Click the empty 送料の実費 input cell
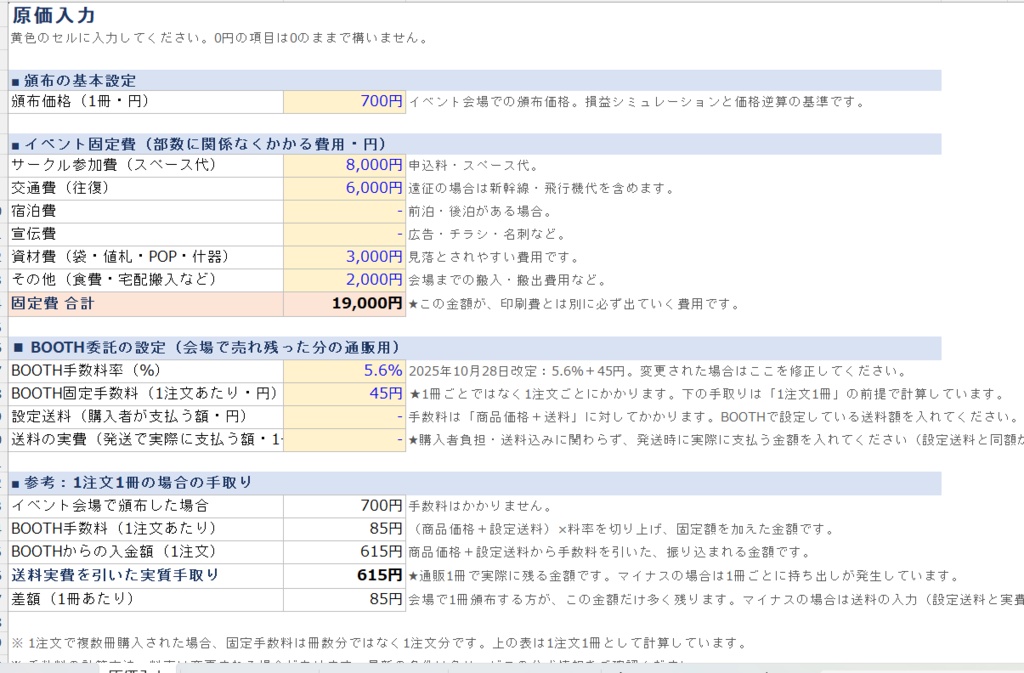 (344, 439)
